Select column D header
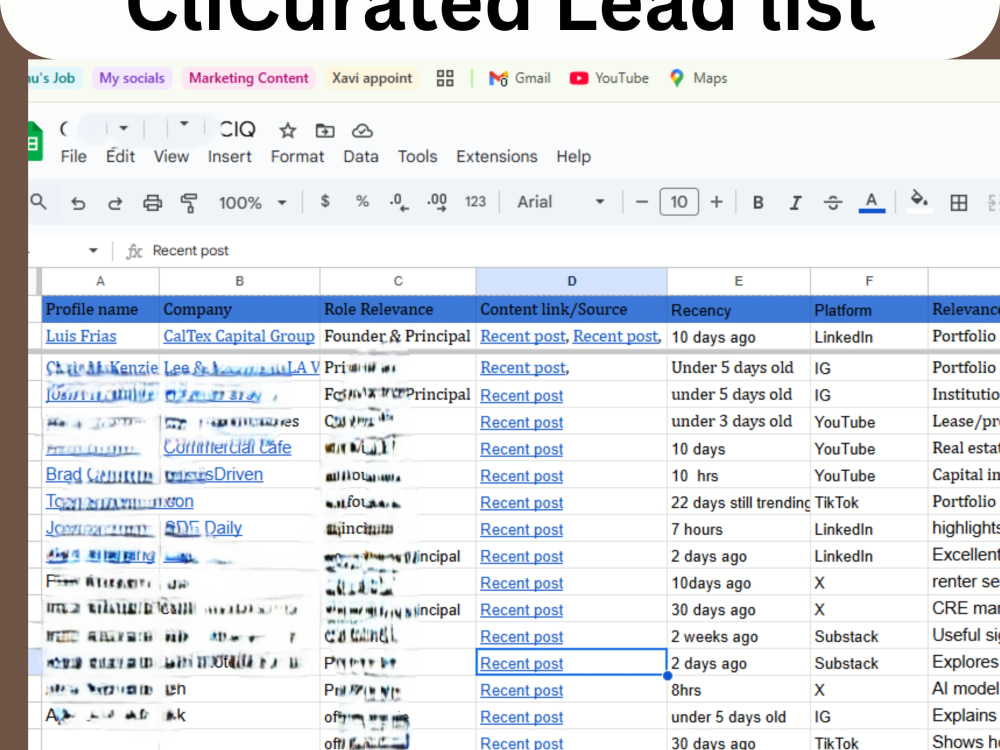1000x750 pixels. [571, 281]
